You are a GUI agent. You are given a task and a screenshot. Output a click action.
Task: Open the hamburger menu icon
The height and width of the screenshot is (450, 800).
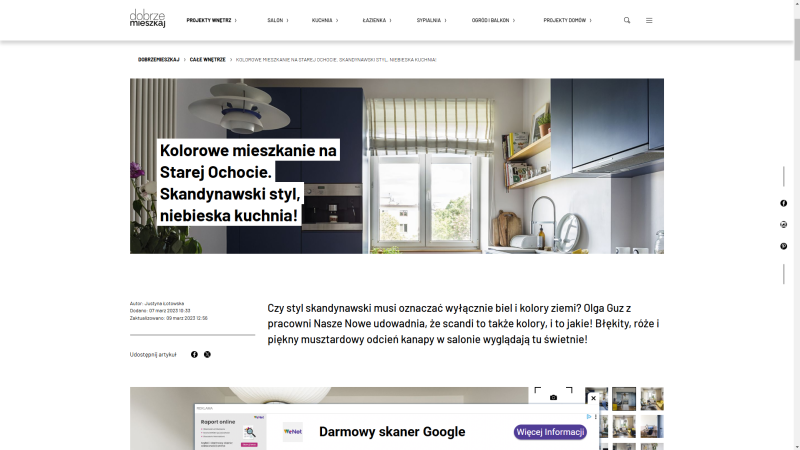click(x=649, y=20)
